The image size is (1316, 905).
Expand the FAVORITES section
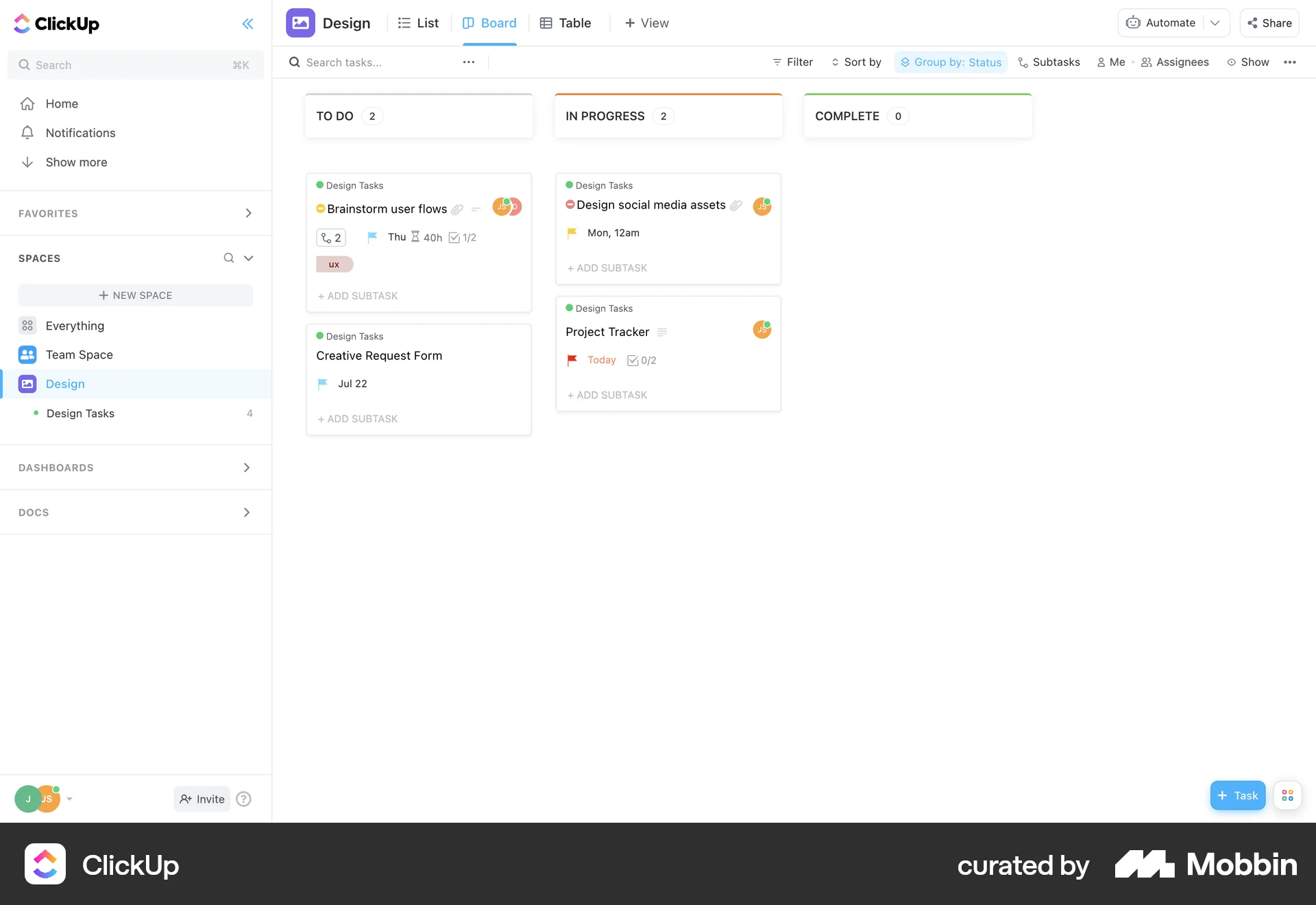pos(248,213)
